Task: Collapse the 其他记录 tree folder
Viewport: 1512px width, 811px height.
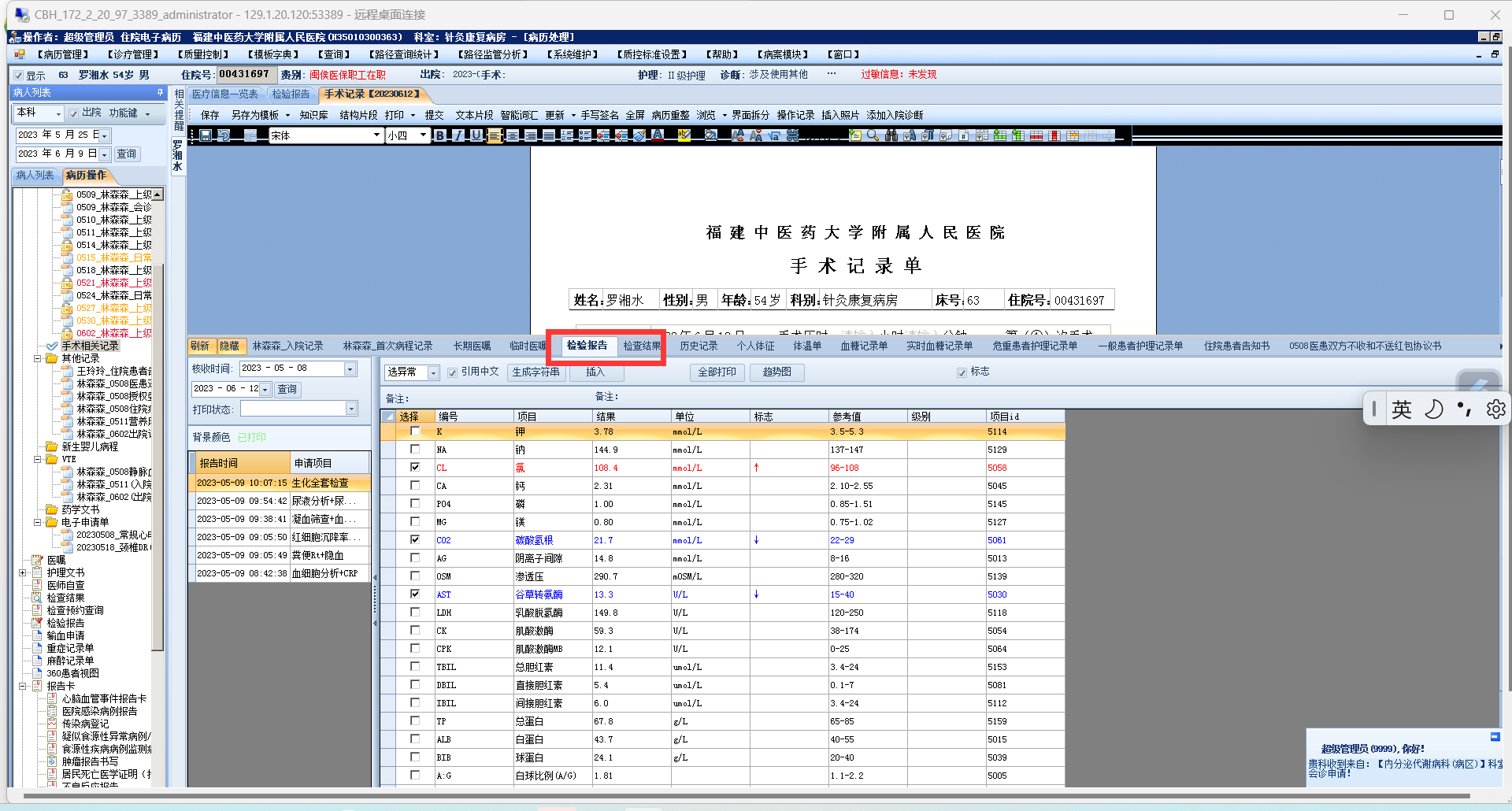Action: pos(37,358)
